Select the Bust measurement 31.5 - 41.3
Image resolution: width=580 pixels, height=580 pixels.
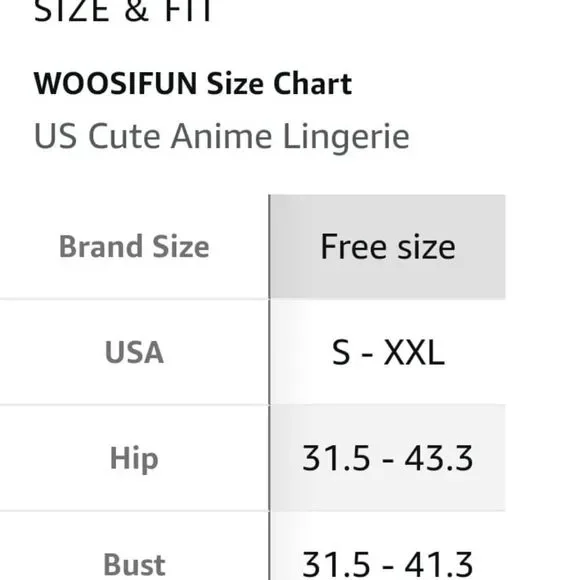tap(387, 564)
